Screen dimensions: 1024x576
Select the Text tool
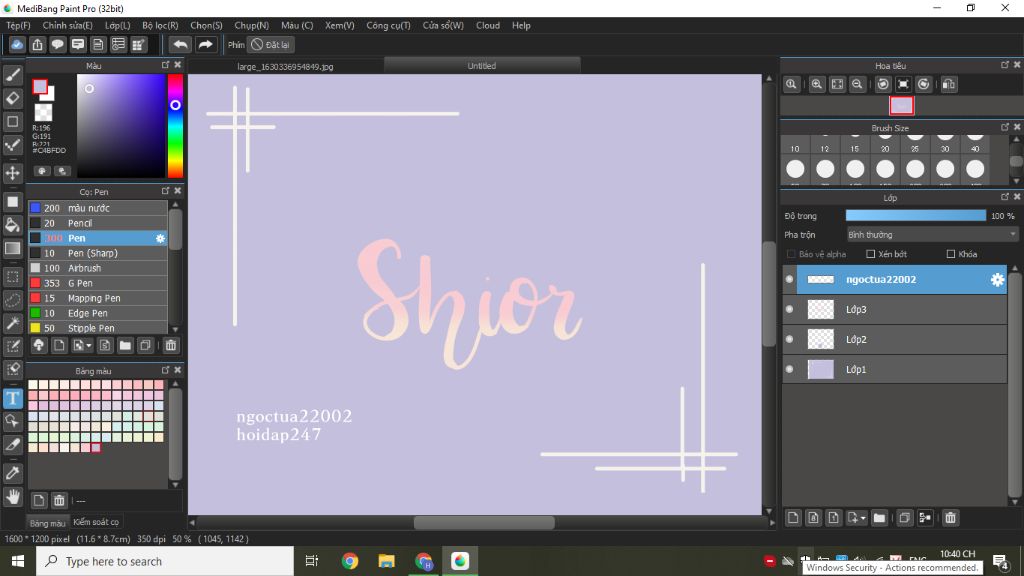[12, 398]
